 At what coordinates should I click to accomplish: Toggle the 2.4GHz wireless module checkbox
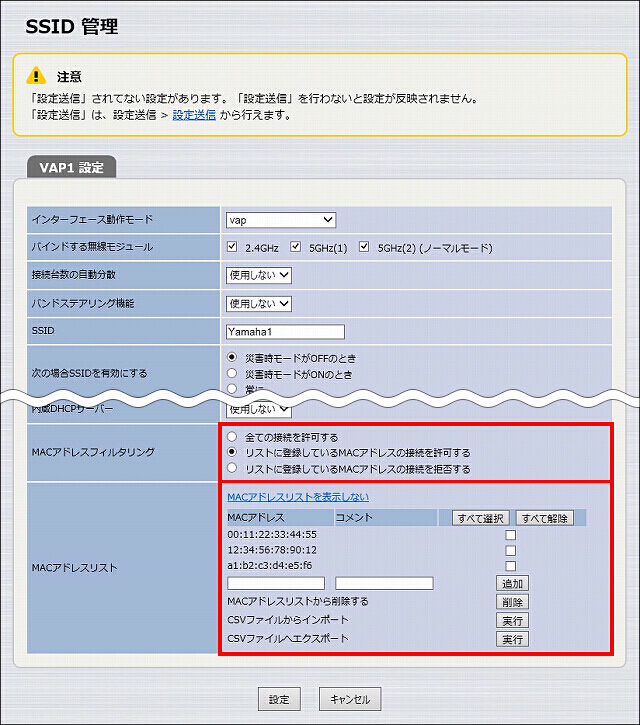click(x=232, y=247)
